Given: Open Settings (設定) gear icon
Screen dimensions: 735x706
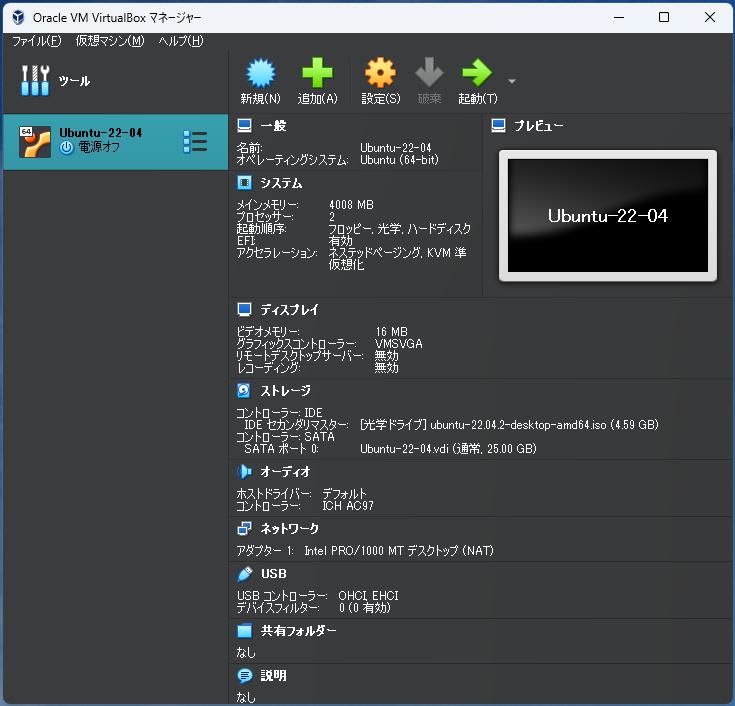Looking at the screenshot, I should (x=380, y=73).
